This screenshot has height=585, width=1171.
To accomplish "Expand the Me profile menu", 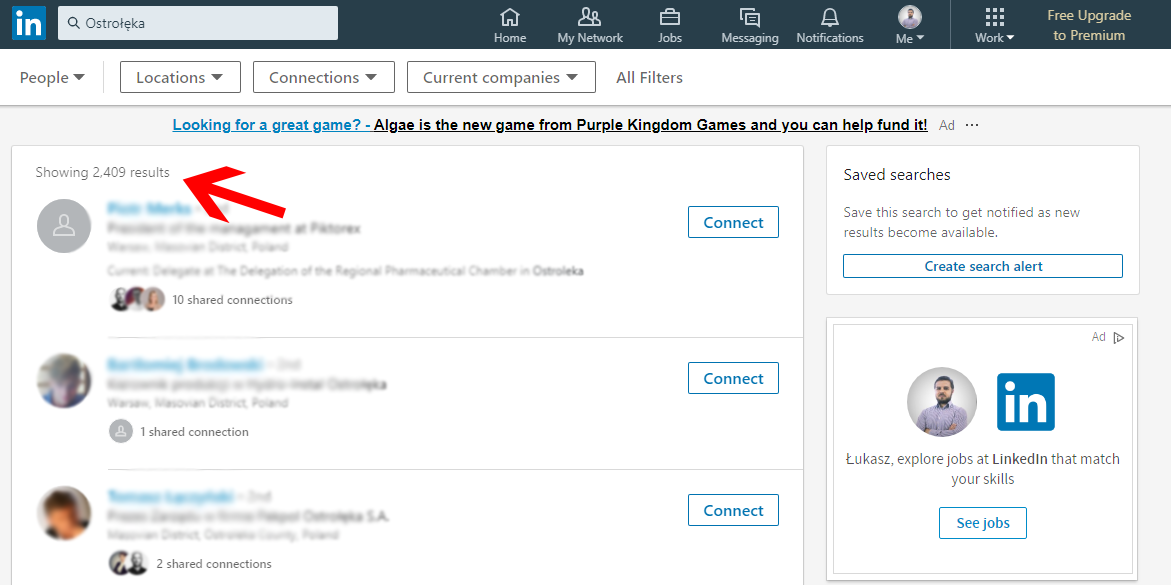I will (909, 25).
